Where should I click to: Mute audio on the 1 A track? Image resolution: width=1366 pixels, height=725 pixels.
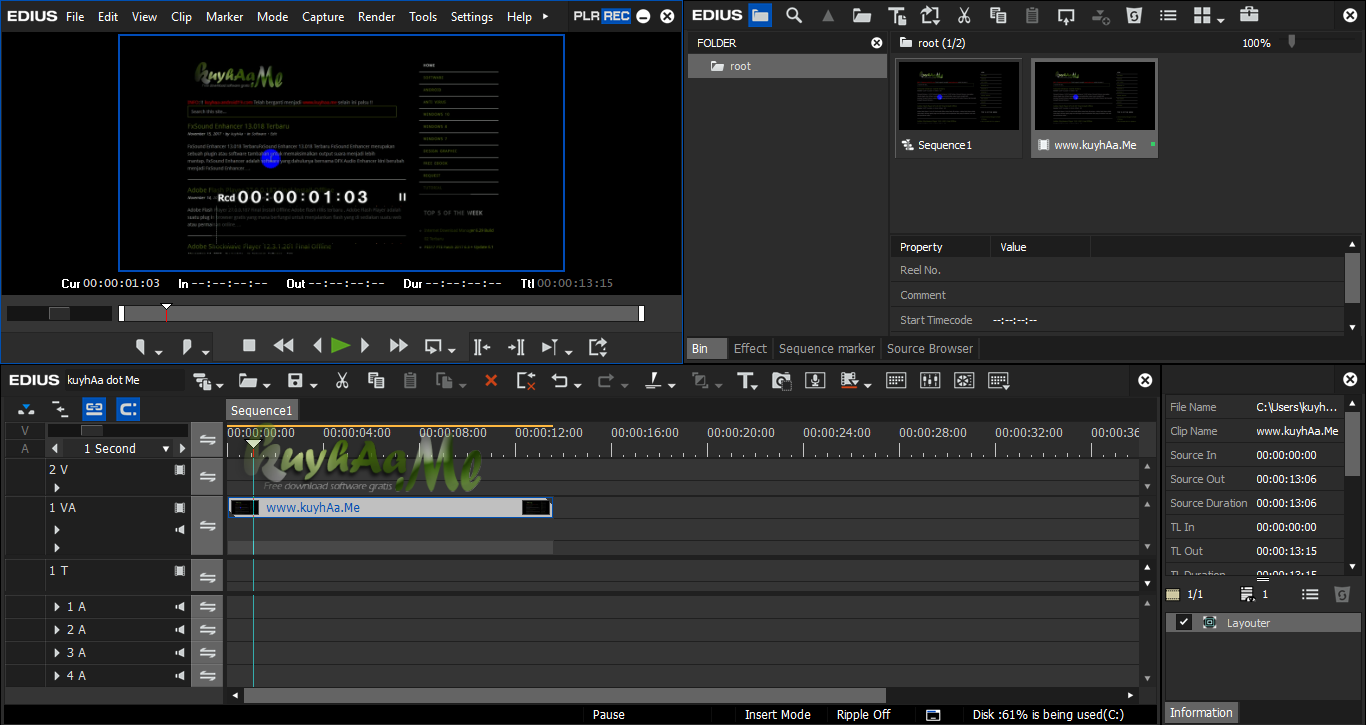click(180, 607)
